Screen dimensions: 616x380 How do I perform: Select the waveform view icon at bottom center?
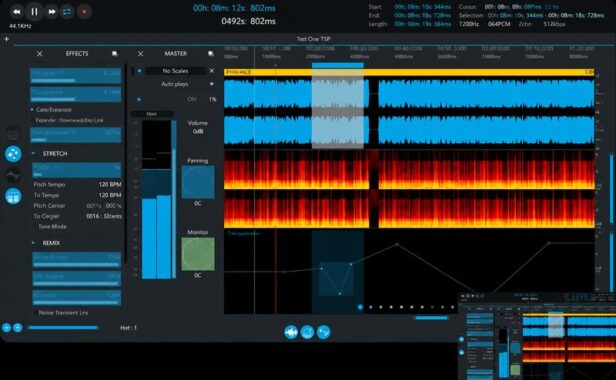[291, 332]
